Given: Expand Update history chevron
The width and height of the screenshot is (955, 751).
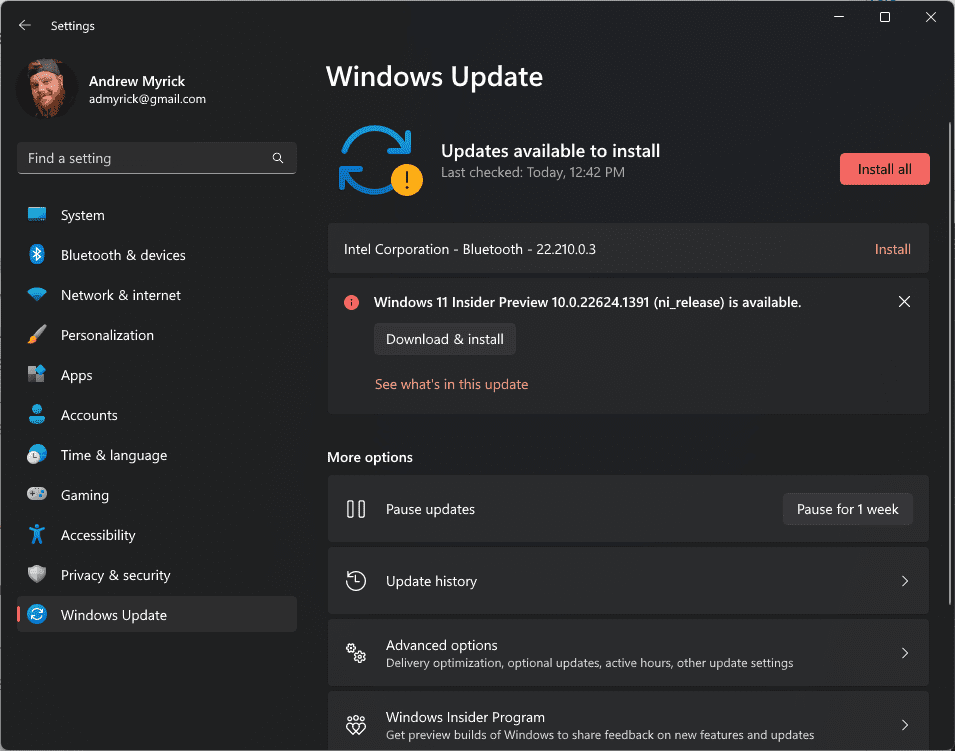Looking at the screenshot, I should click(904, 581).
